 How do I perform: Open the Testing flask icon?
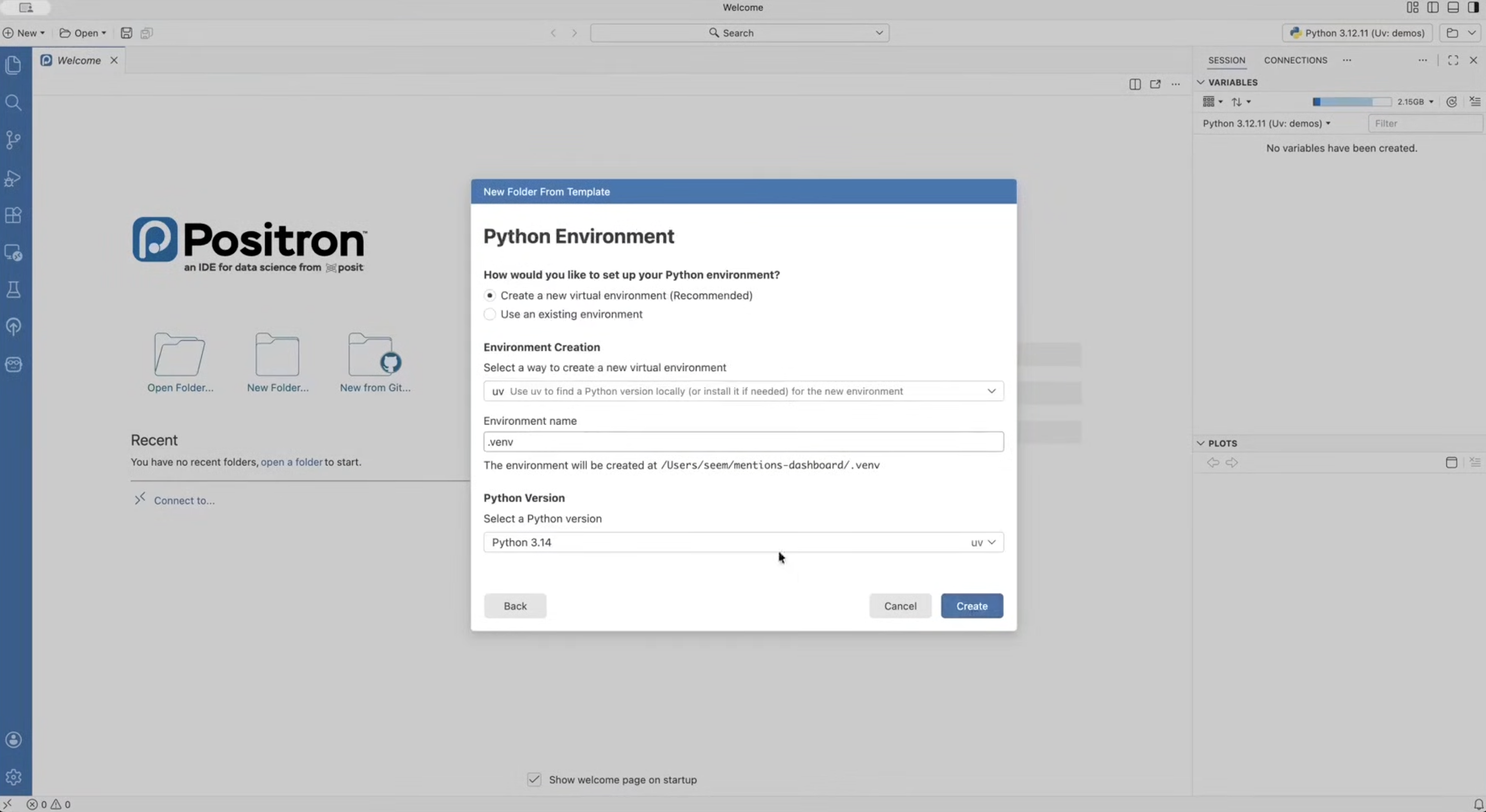click(13, 290)
